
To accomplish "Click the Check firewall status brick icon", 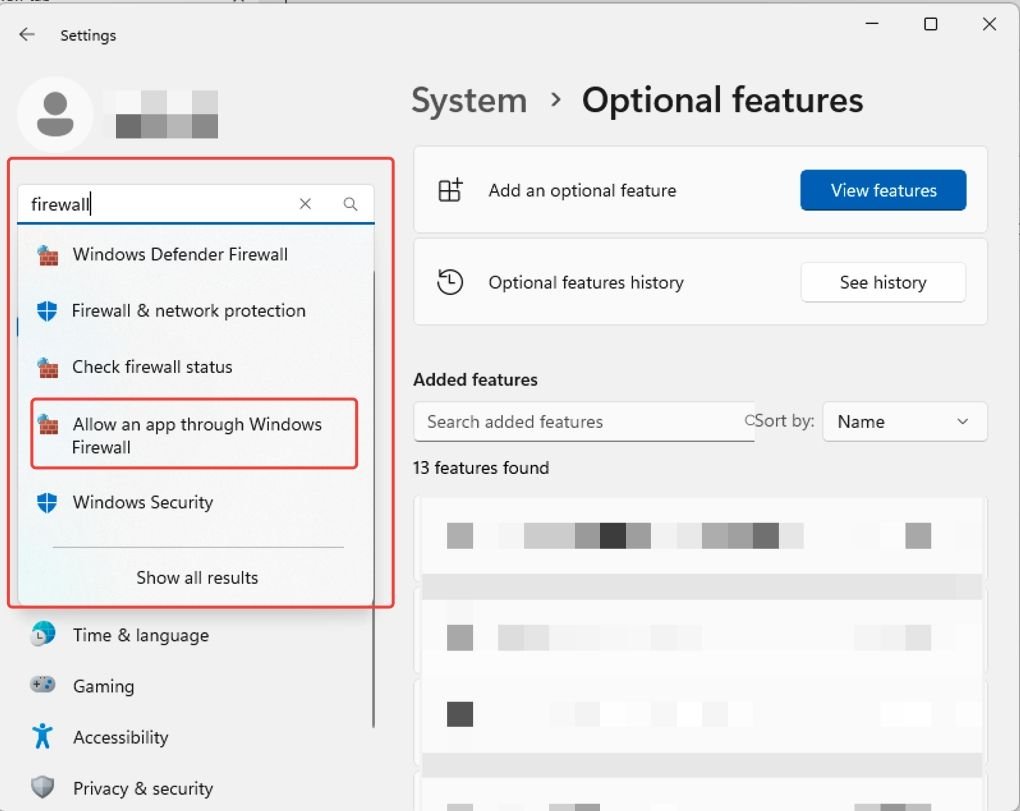I will (47, 367).
